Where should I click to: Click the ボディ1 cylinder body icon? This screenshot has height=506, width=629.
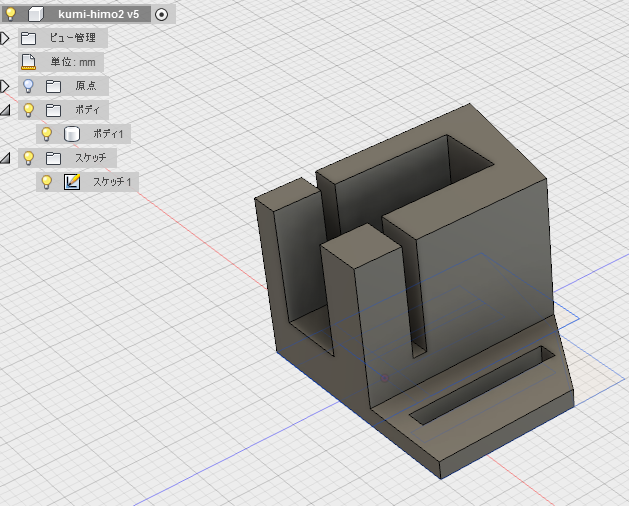(x=72, y=134)
